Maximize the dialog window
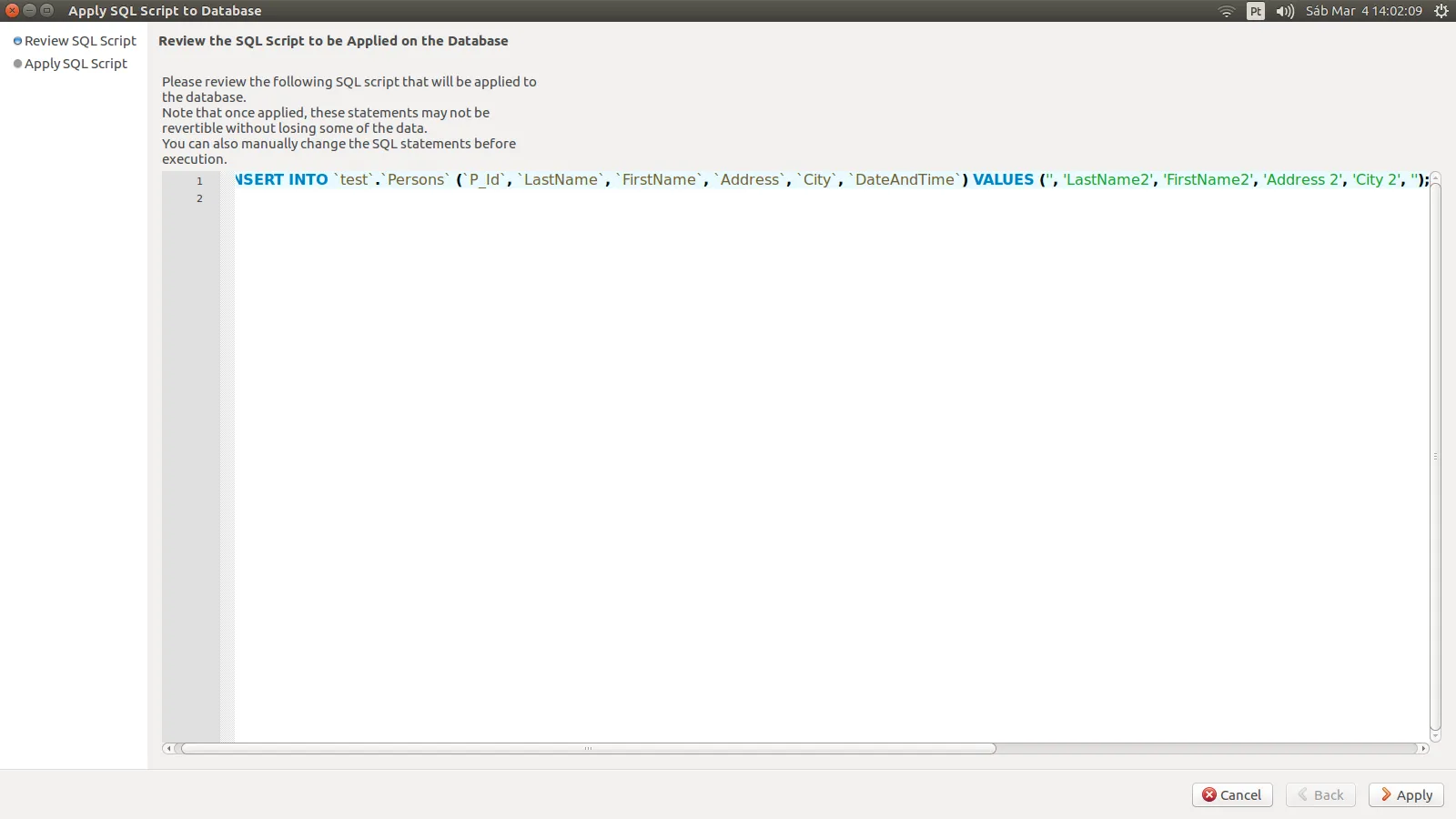The height and width of the screenshot is (819, 1456). point(47,11)
